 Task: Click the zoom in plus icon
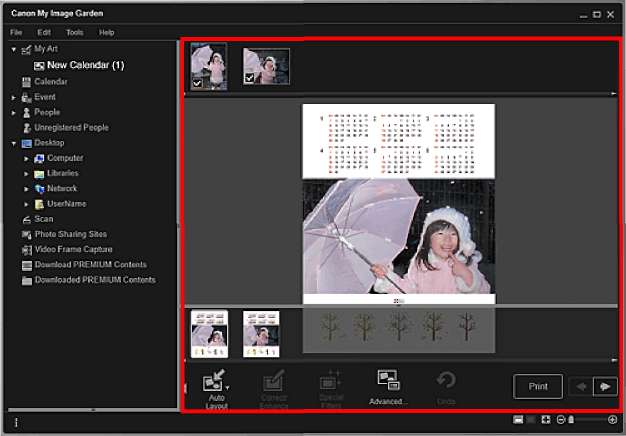tap(612, 420)
